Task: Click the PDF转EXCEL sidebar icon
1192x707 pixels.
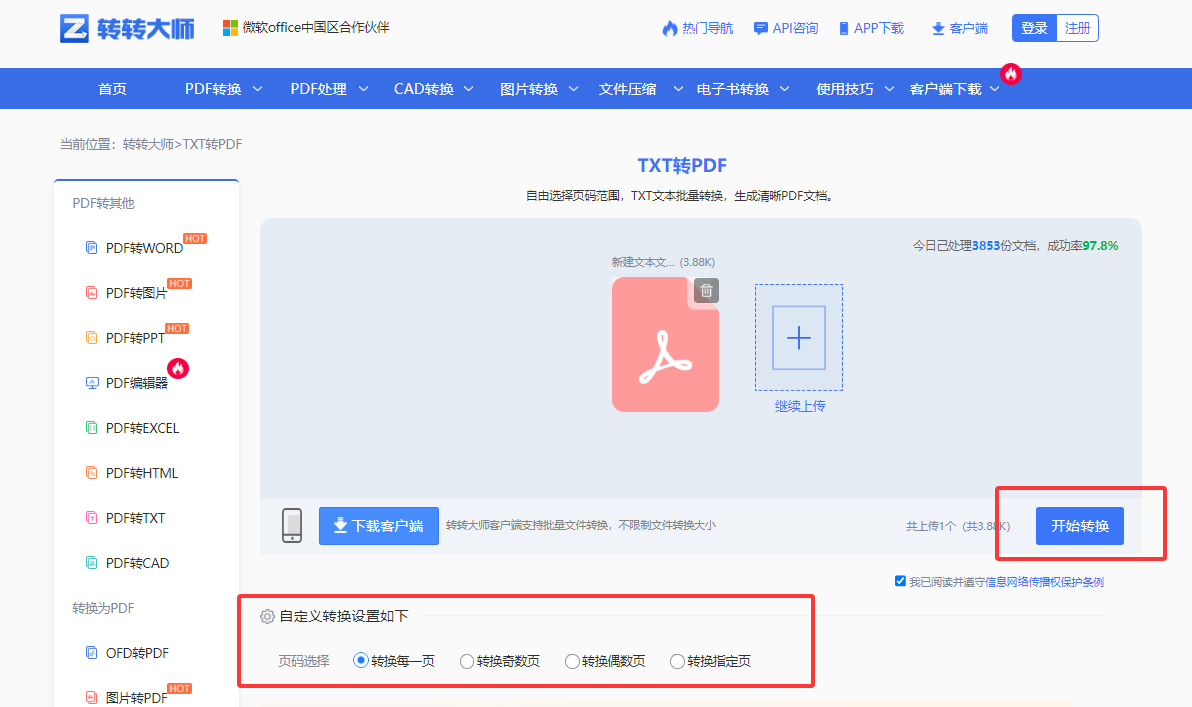Action: tap(91, 428)
